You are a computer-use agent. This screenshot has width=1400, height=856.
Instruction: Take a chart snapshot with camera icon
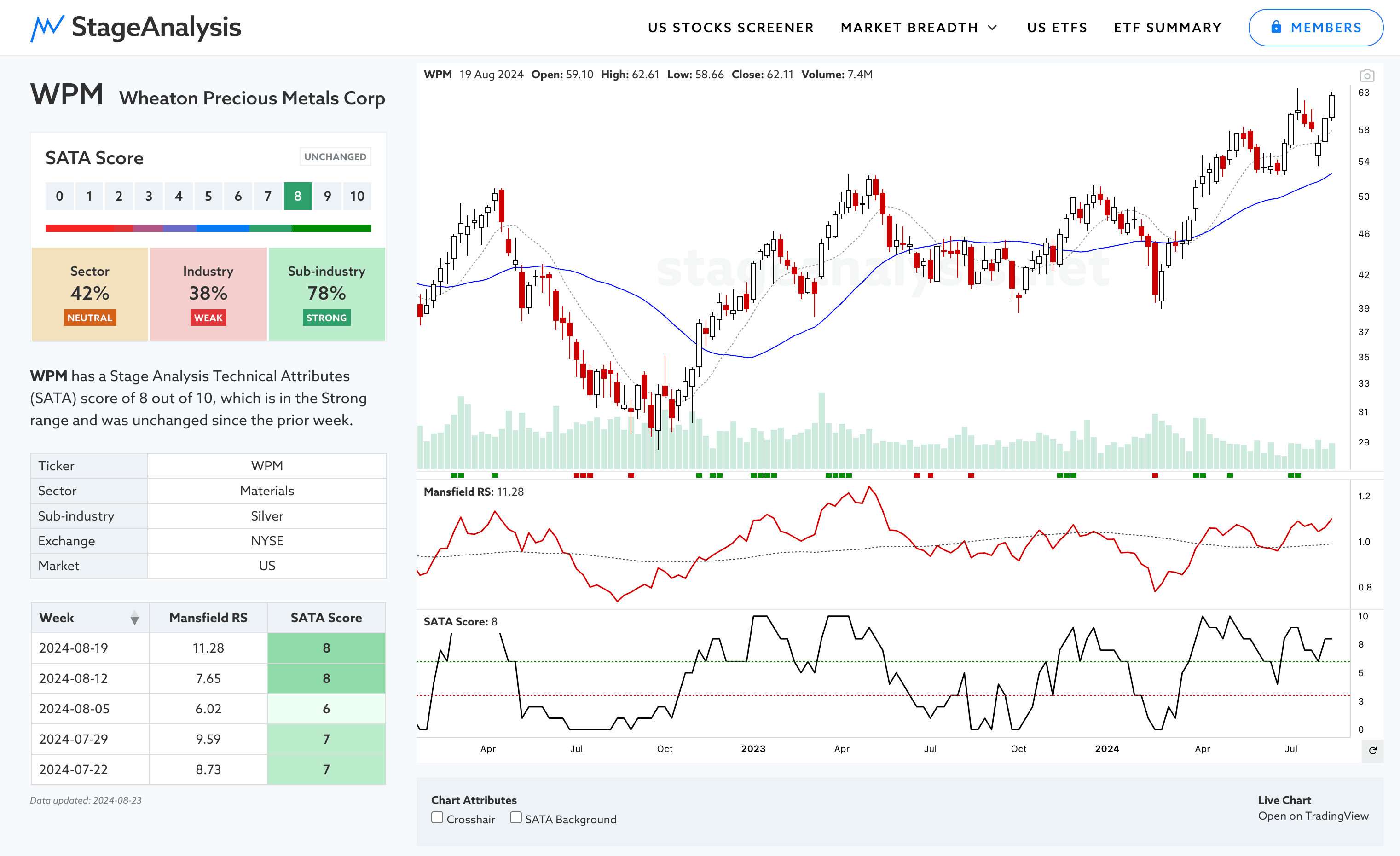[x=1366, y=75]
